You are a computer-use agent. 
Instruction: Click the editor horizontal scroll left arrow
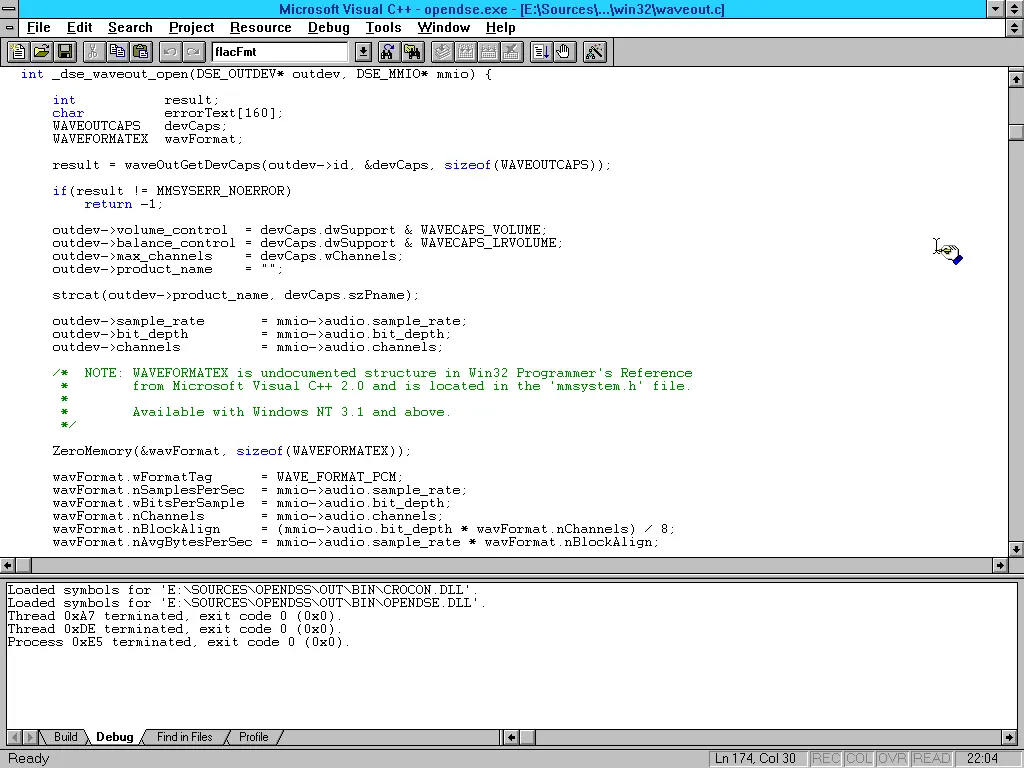point(7,565)
